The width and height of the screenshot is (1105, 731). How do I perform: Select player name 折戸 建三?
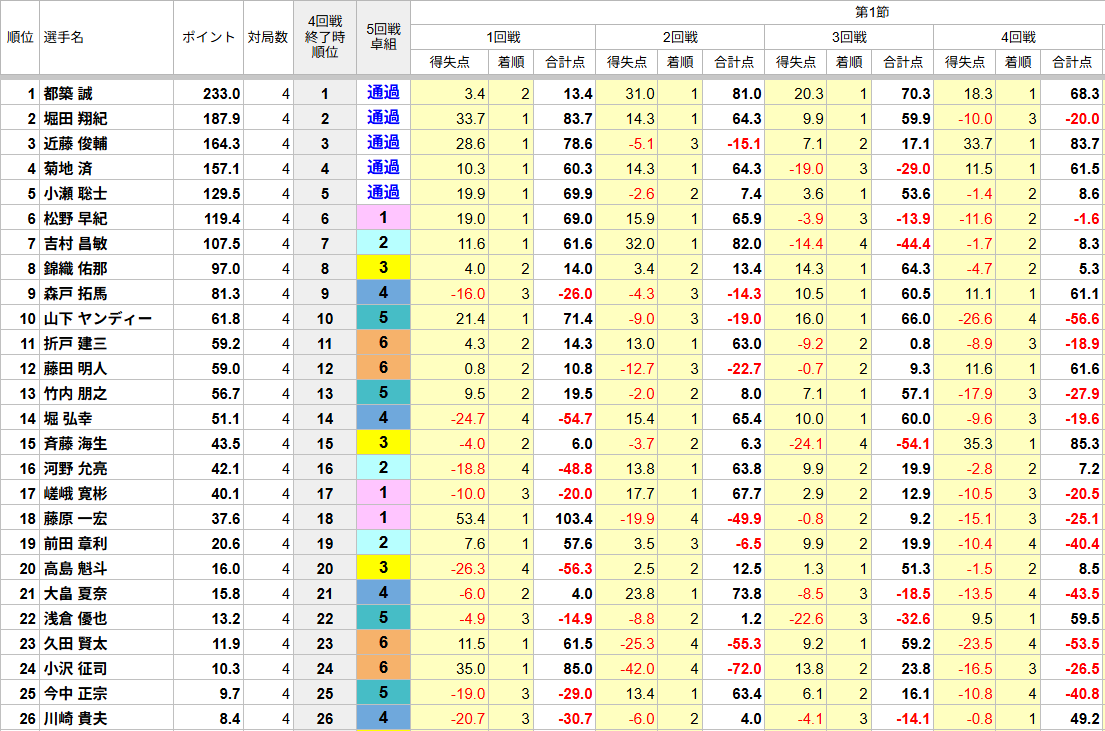tap(75, 344)
